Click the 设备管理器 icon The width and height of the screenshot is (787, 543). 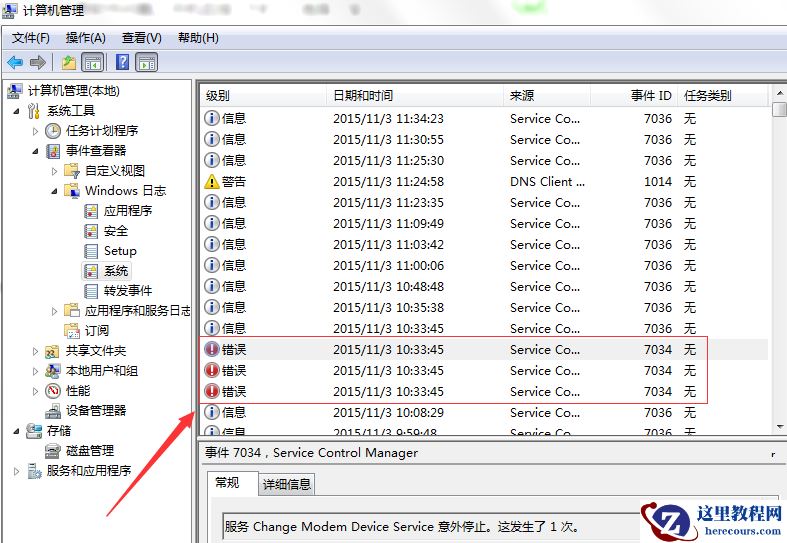point(53,411)
